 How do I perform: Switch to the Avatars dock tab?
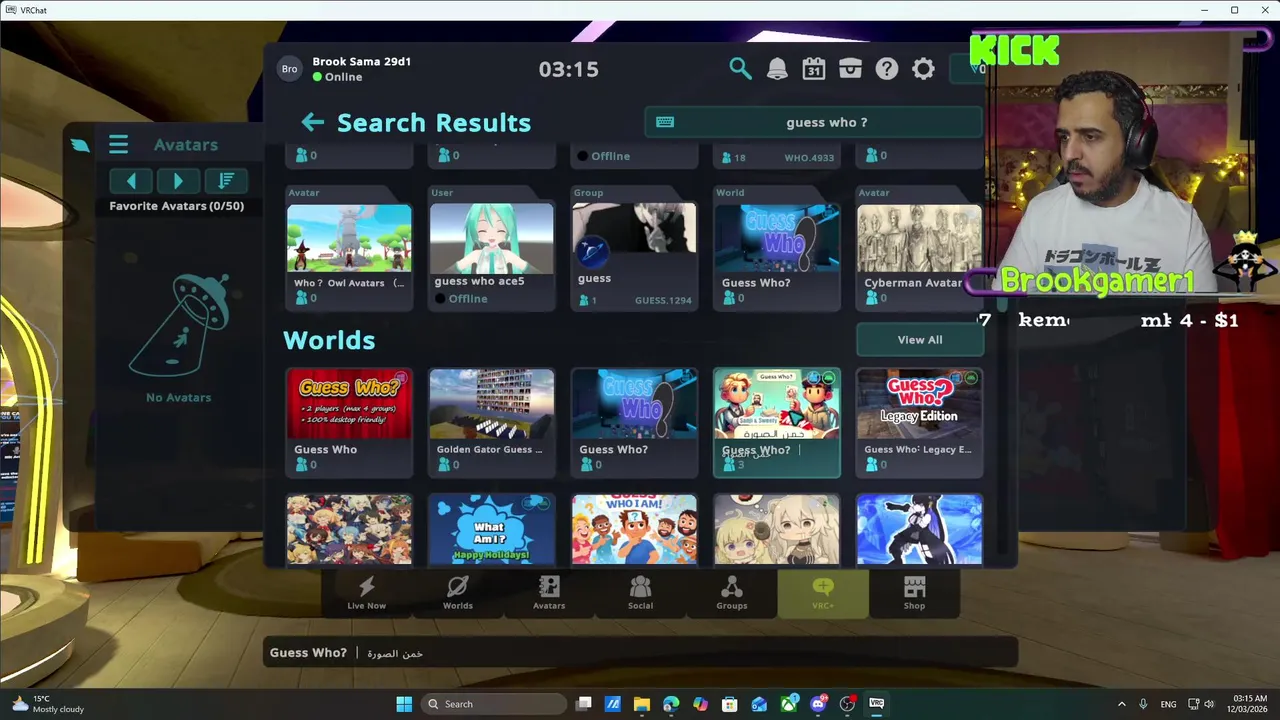pyautogui.click(x=549, y=593)
